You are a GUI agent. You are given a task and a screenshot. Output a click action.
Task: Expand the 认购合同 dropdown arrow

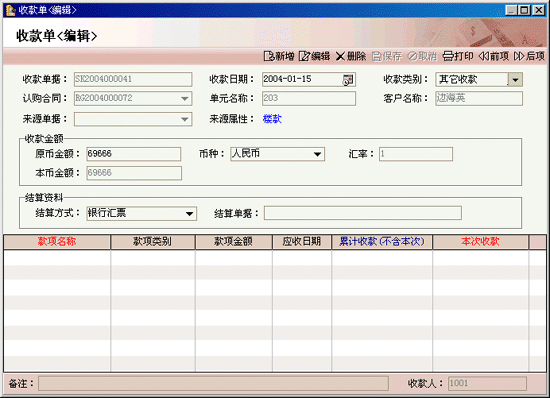(x=185, y=99)
